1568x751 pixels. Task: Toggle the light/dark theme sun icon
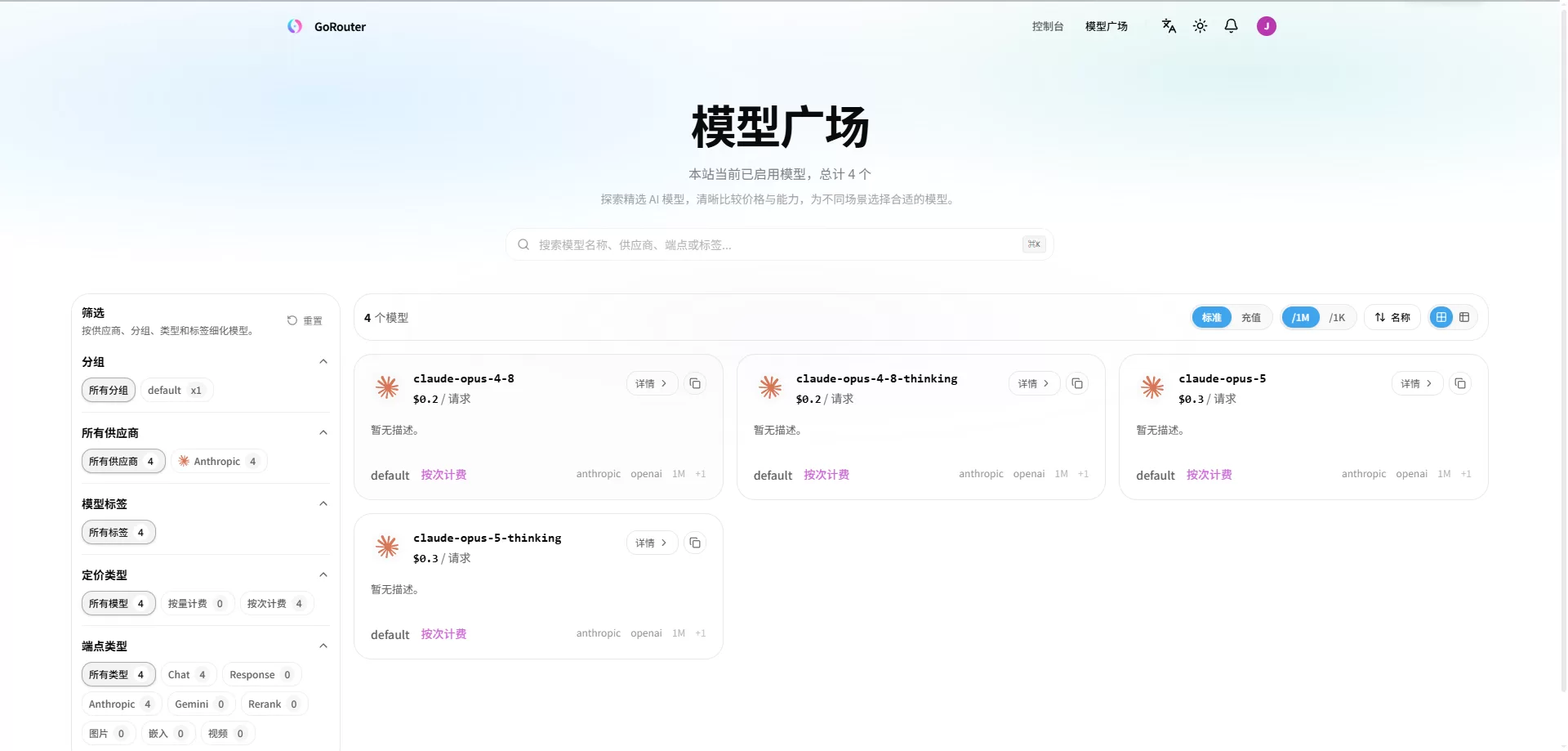[x=1200, y=26]
